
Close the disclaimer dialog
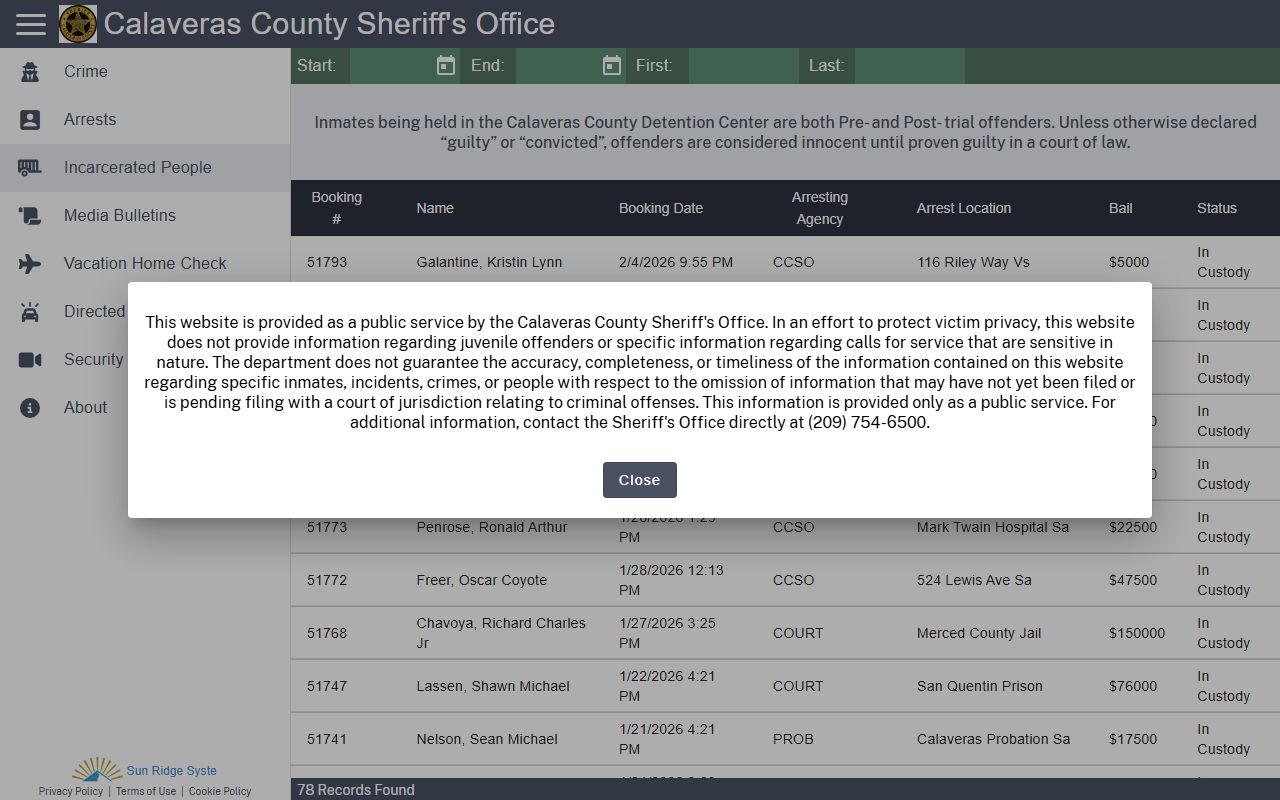tap(639, 480)
